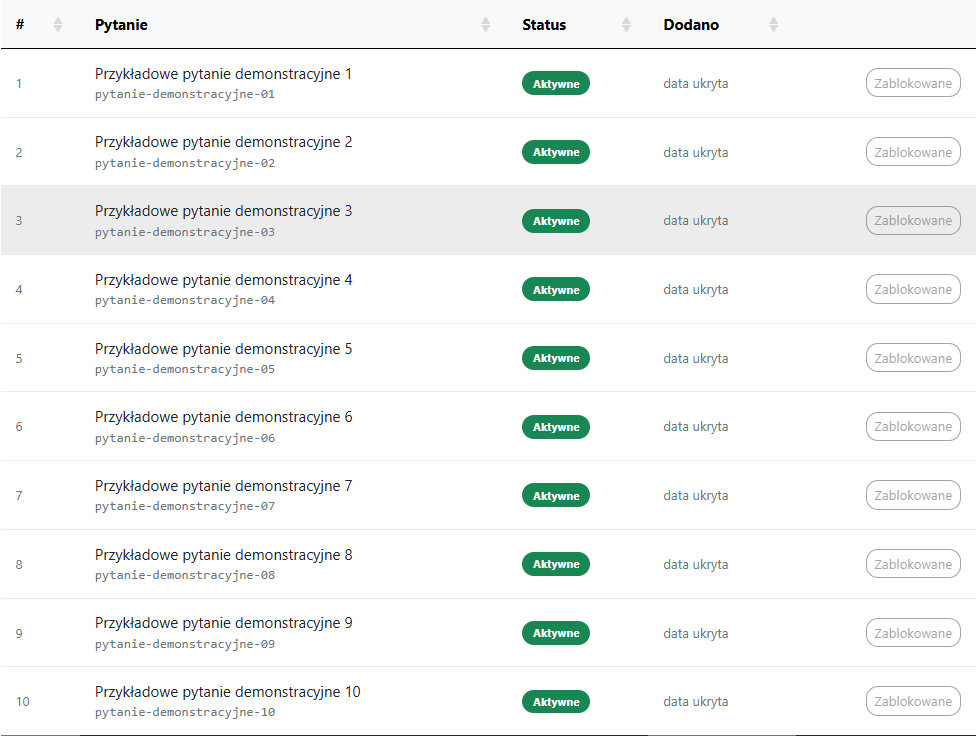This screenshot has height=736, width=976.
Task: Click the Pytanie column header
Action: (121, 25)
